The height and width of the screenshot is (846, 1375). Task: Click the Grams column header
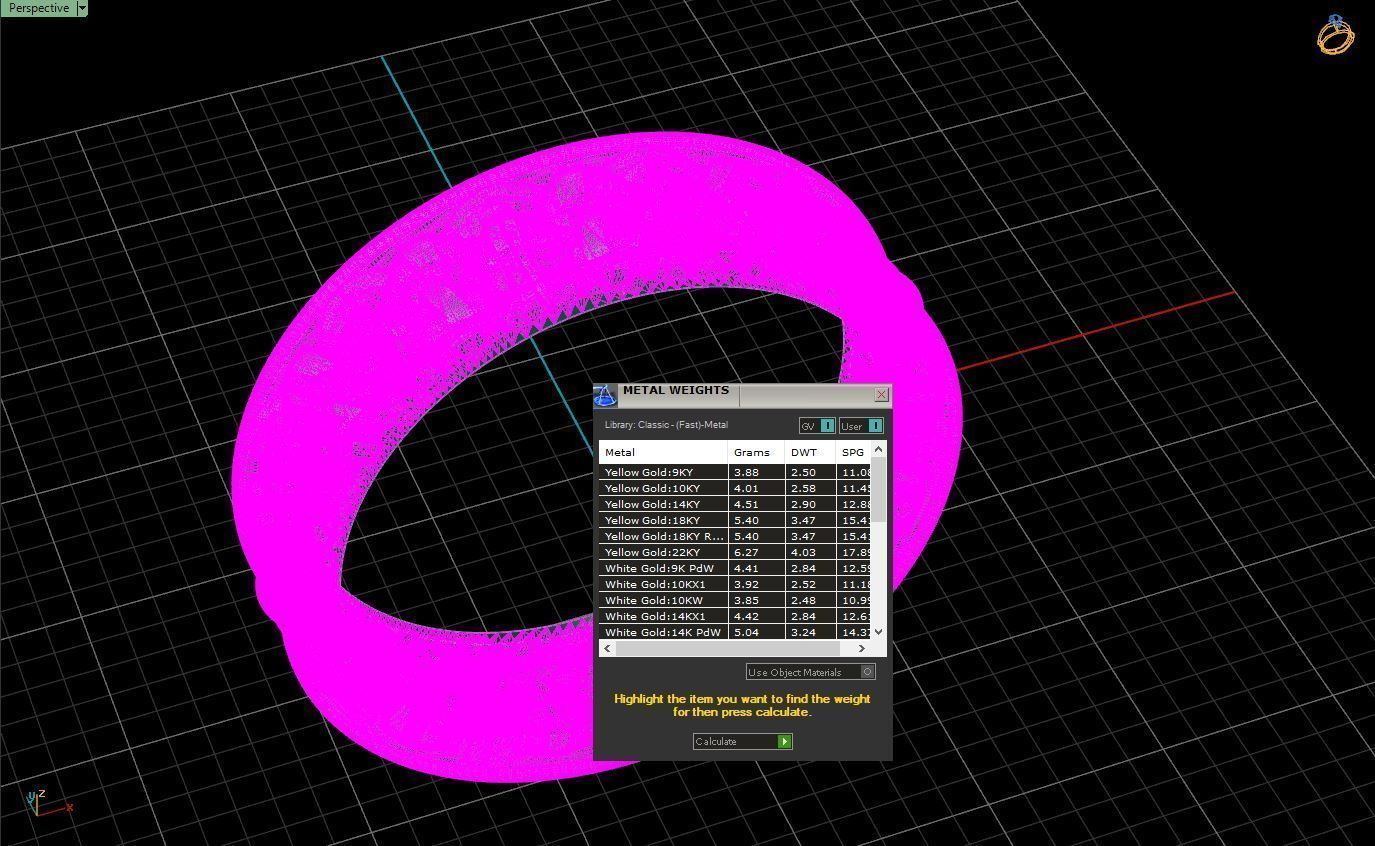(x=756, y=453)
